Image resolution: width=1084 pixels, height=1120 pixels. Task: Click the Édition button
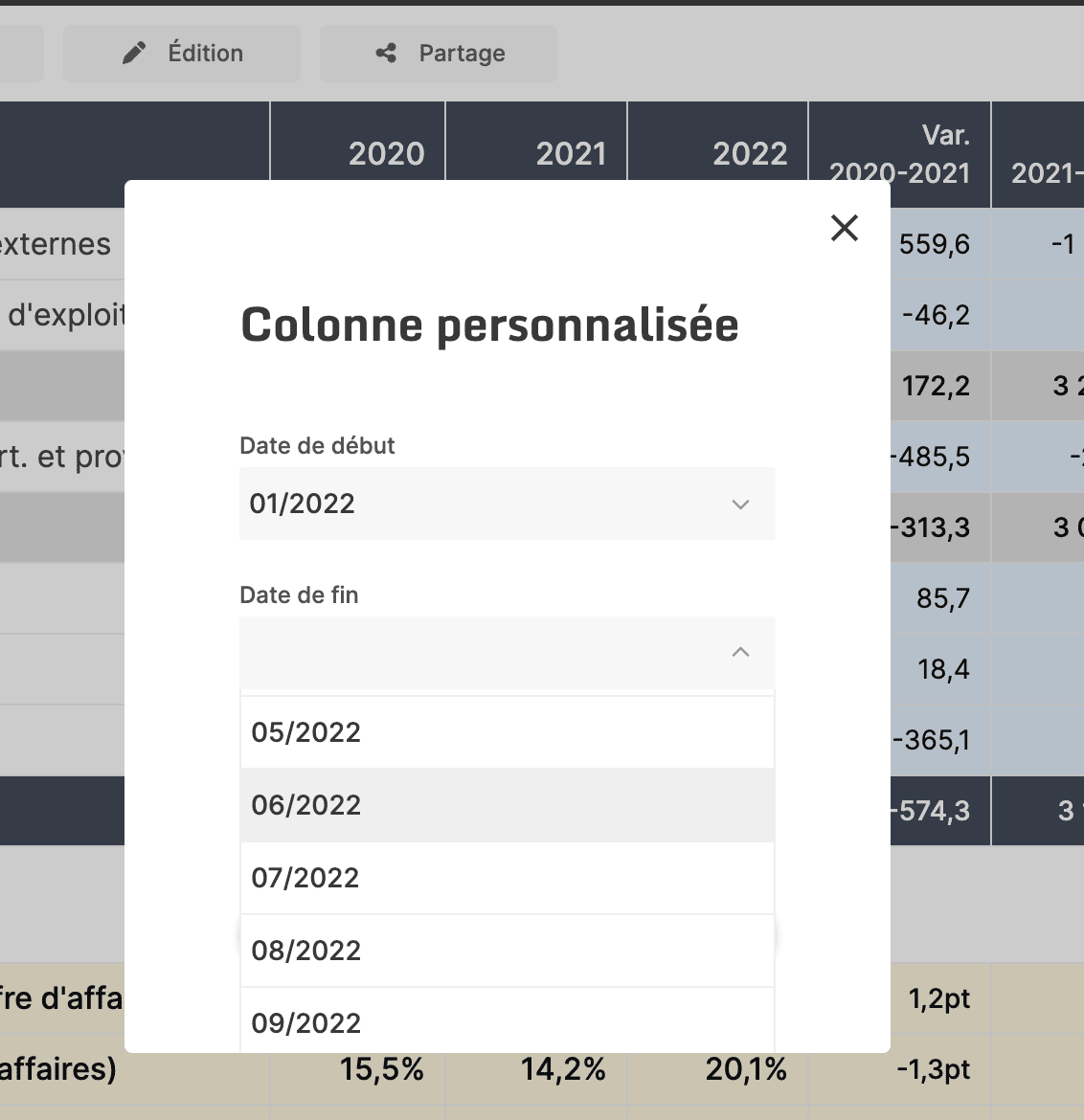click(x=182, y=53)
